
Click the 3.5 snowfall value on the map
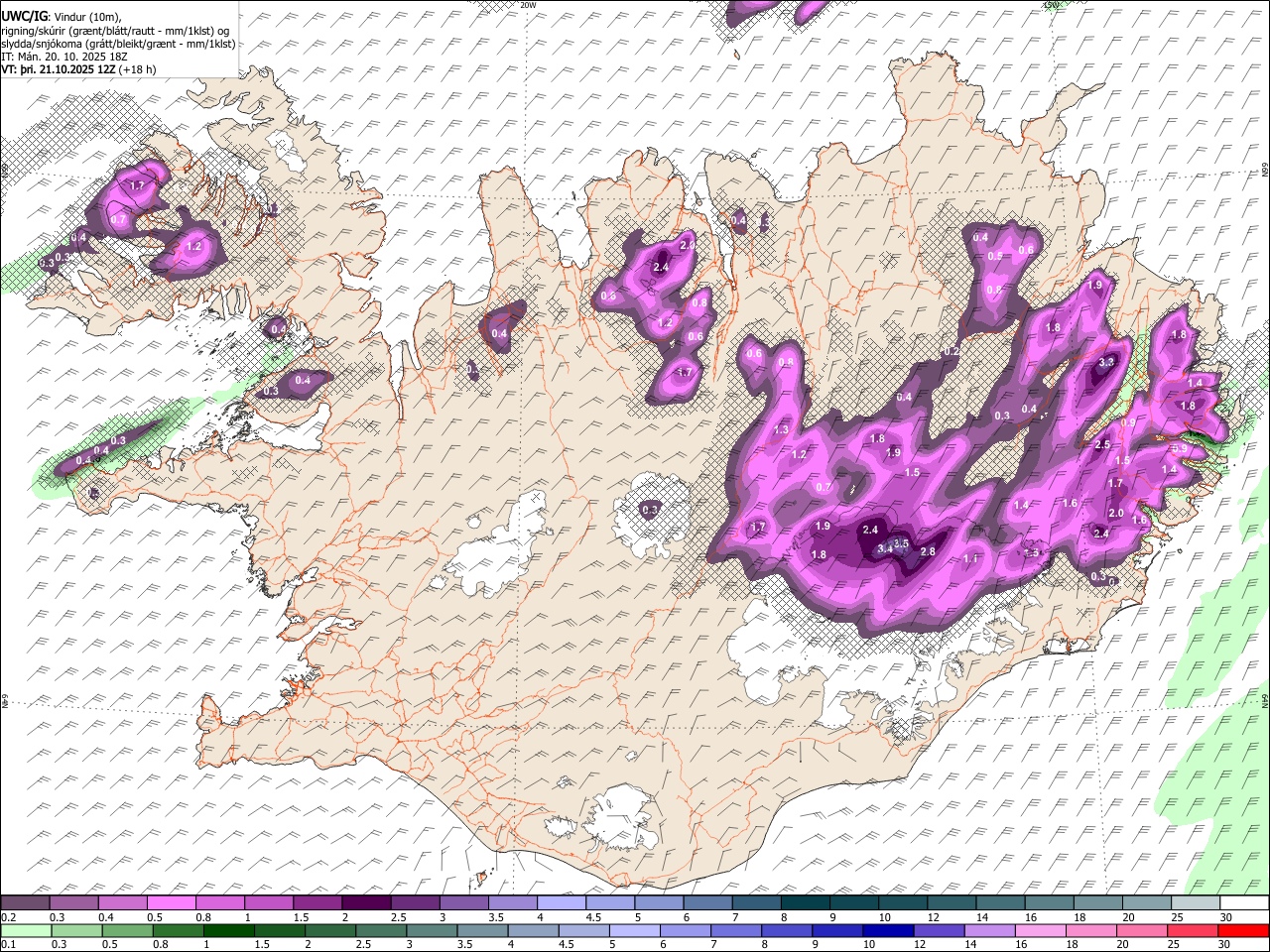[901, 544]
